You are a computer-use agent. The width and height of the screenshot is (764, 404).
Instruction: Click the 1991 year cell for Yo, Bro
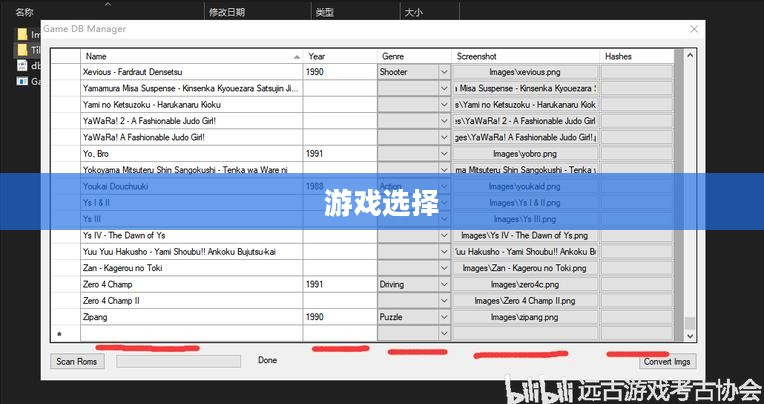point(340,154)
